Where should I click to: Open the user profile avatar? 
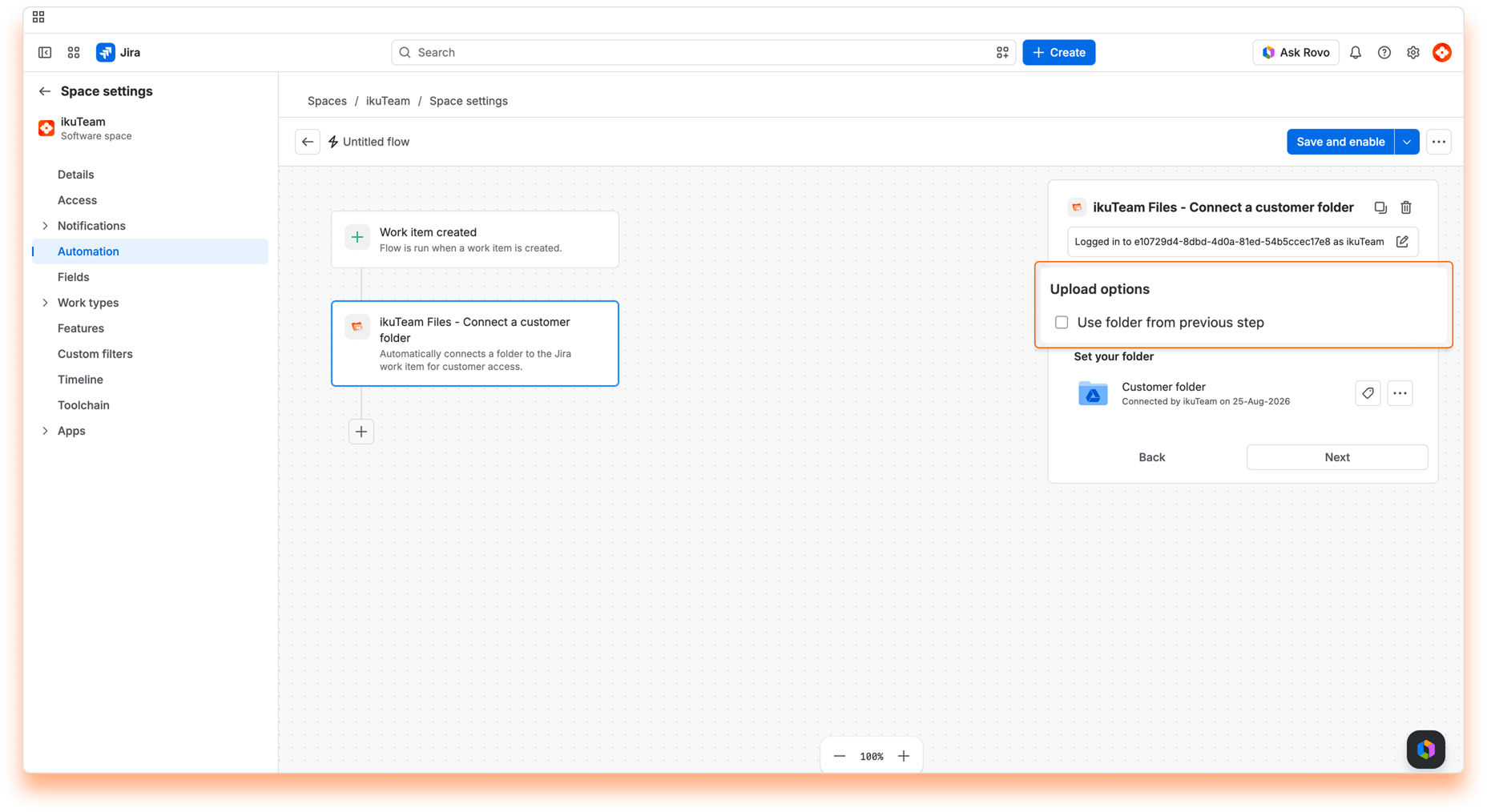tap(1442, 52)
